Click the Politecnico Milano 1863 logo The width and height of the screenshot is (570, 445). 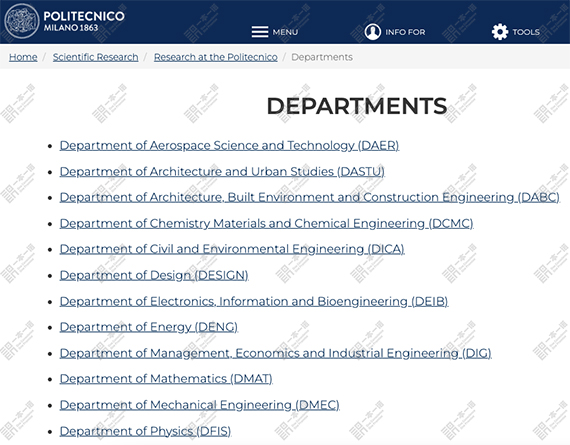coord(65,21)
